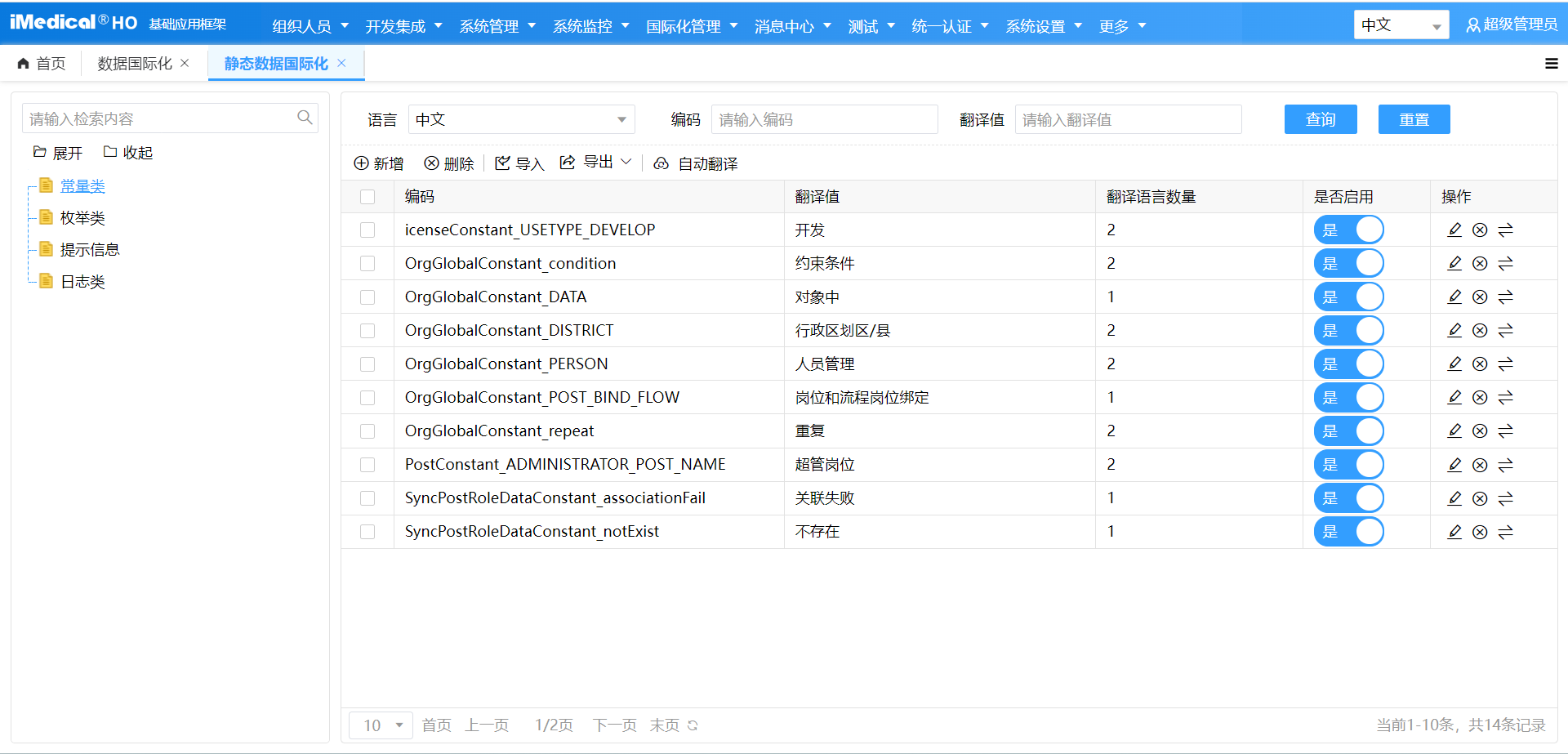The image size is (1568, 754).
Task: Select the 日志类 tree node
Action: click(x=82, y=282)
